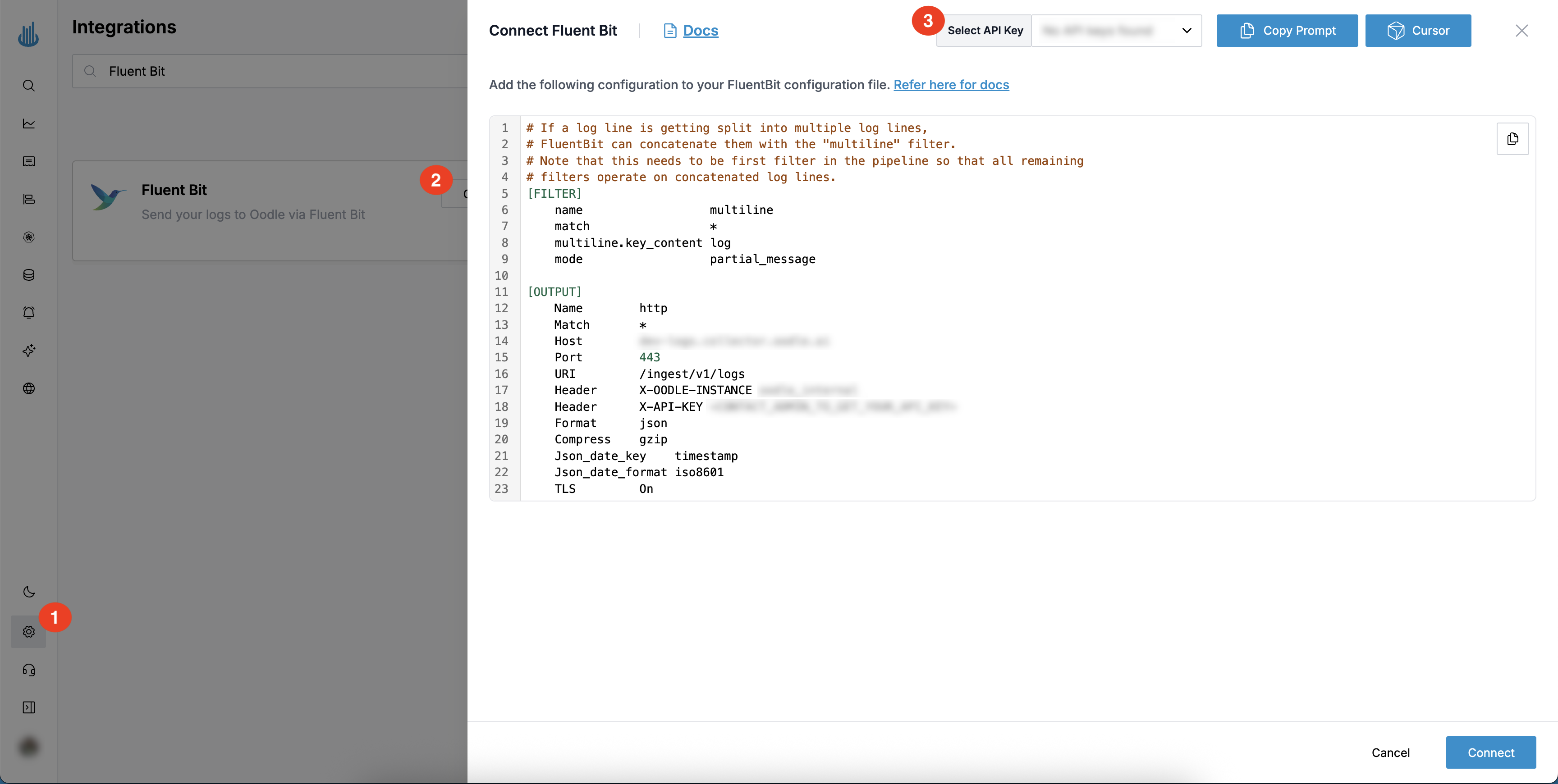Select the AI sparkles icon in sidebar
This screenshot has height=784, width=1558.
[x=28, y=351]
